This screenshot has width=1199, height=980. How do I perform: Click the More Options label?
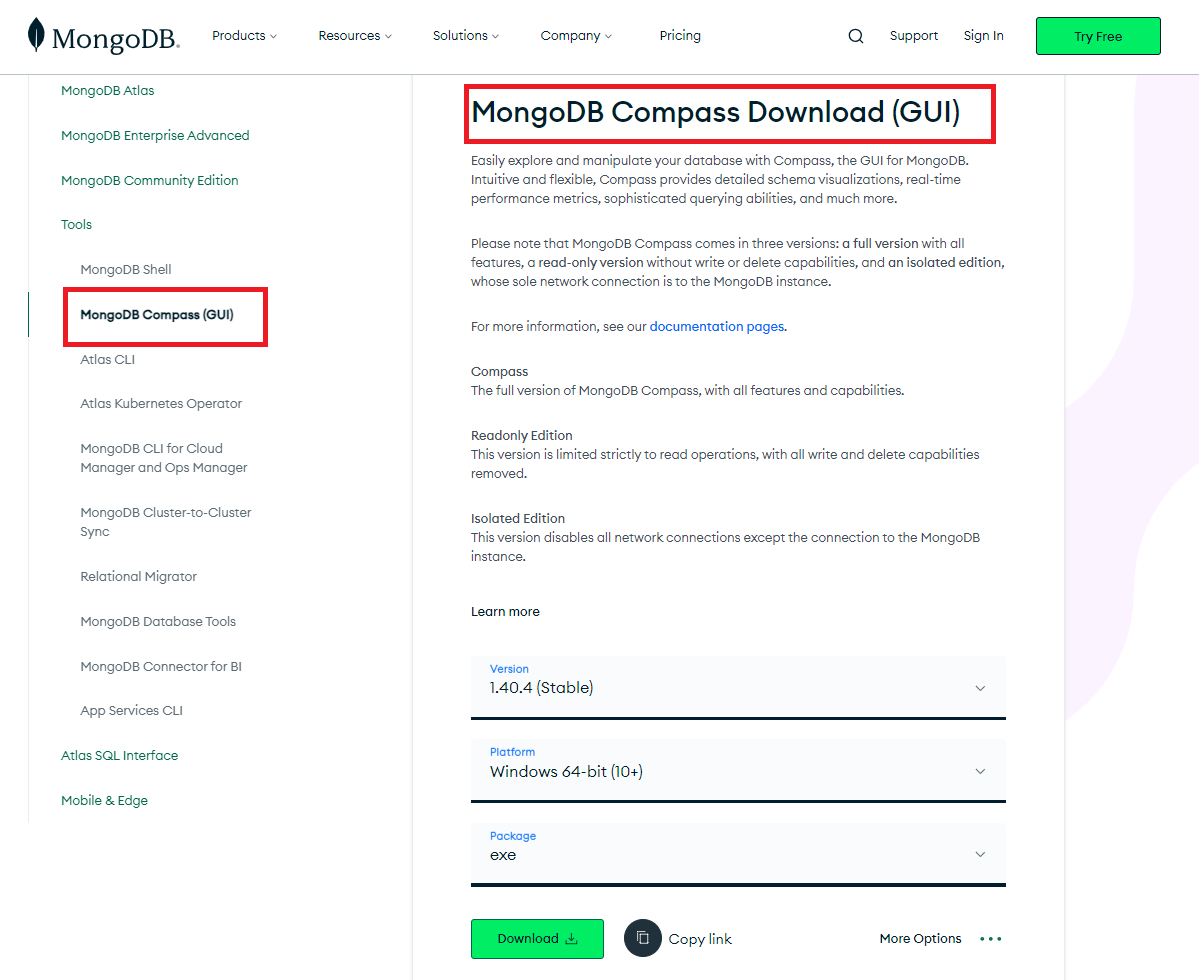click(920, 939)
